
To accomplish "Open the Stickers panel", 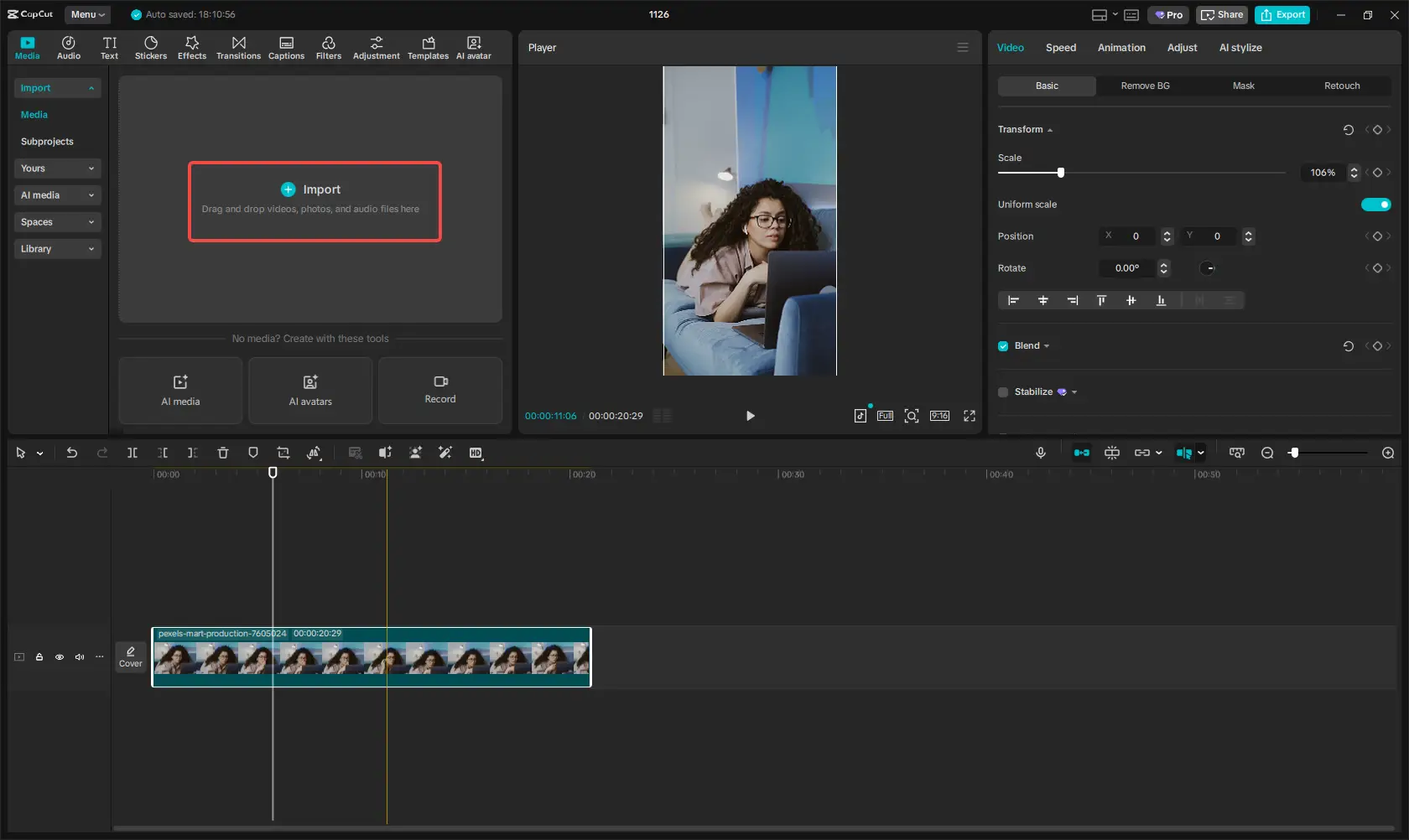I will (x=151, y=47).
